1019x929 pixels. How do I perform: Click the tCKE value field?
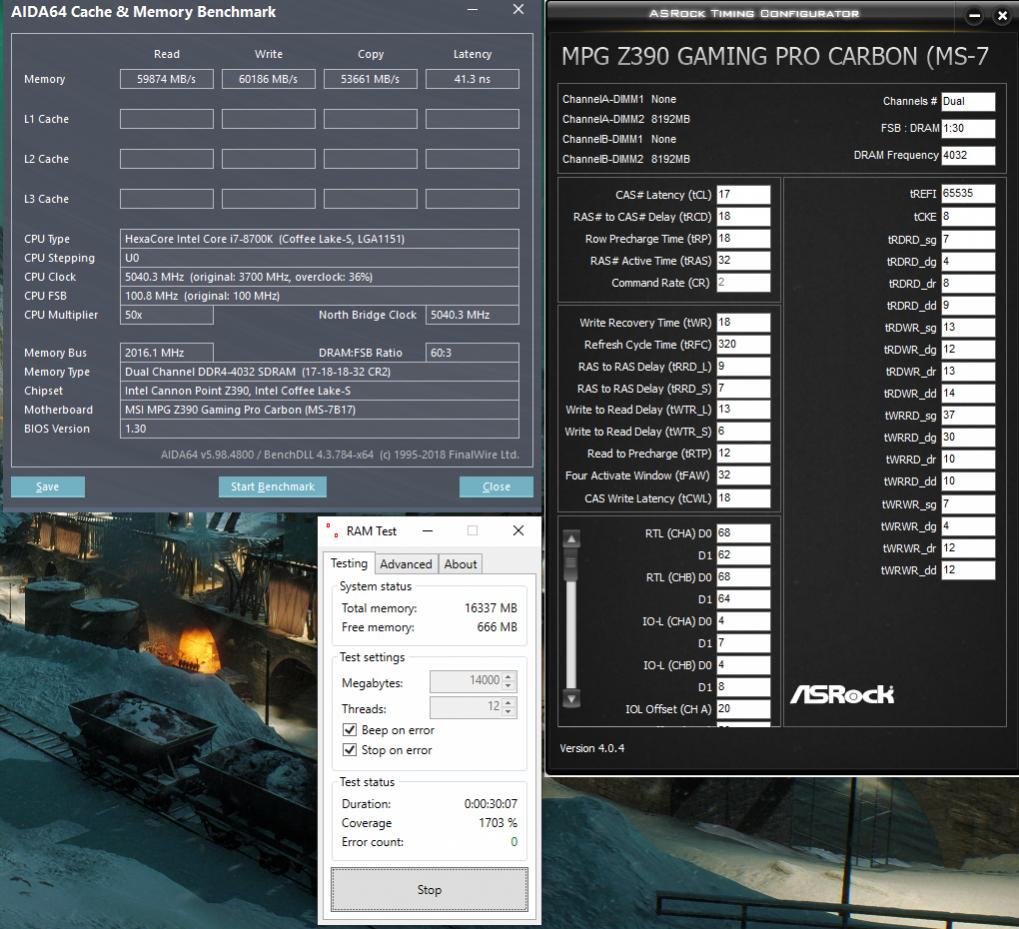tap(968, 216)
